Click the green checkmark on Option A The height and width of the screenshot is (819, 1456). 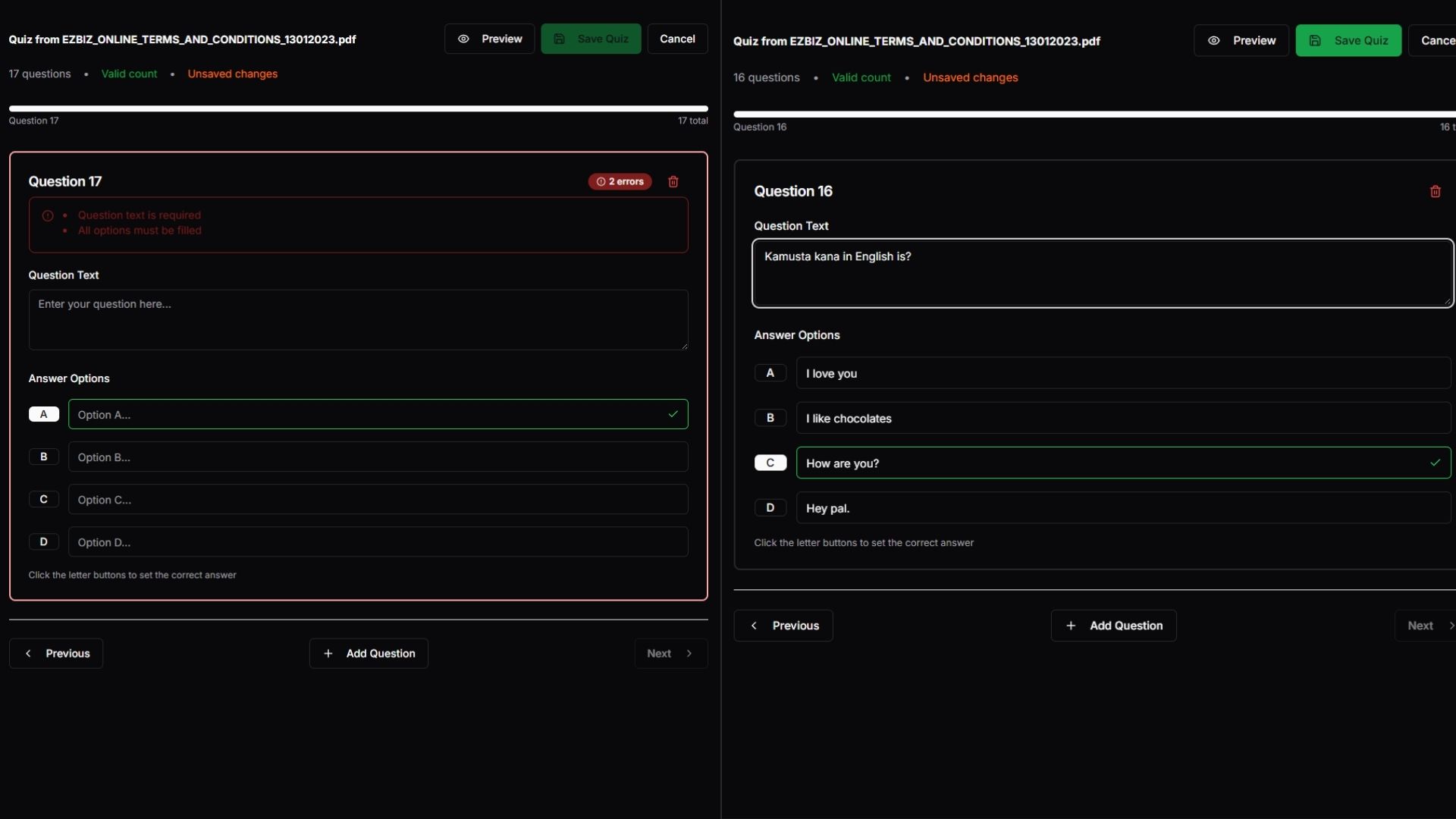point(673,414)
